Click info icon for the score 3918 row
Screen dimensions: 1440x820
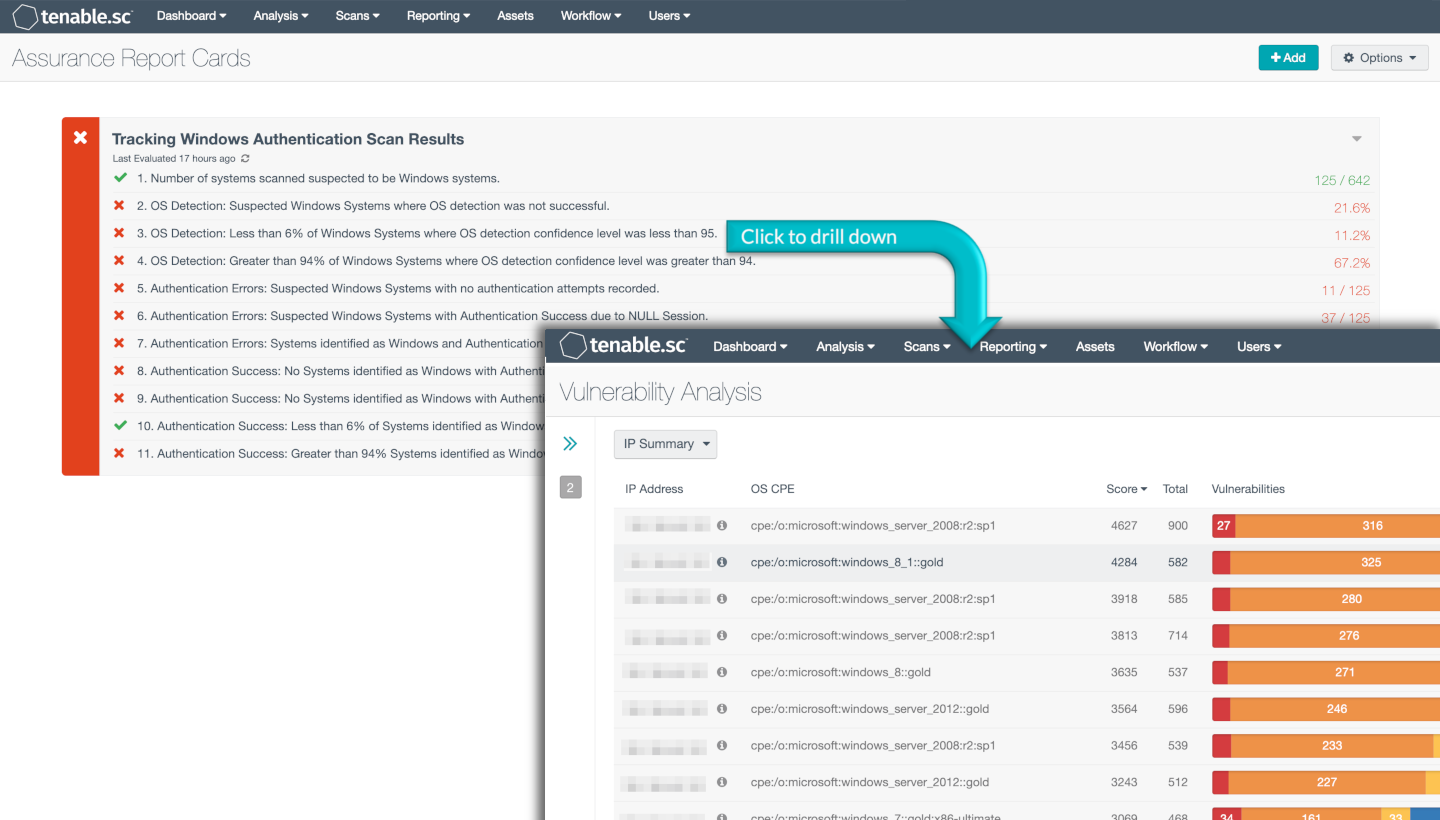(x=722, y=599)
